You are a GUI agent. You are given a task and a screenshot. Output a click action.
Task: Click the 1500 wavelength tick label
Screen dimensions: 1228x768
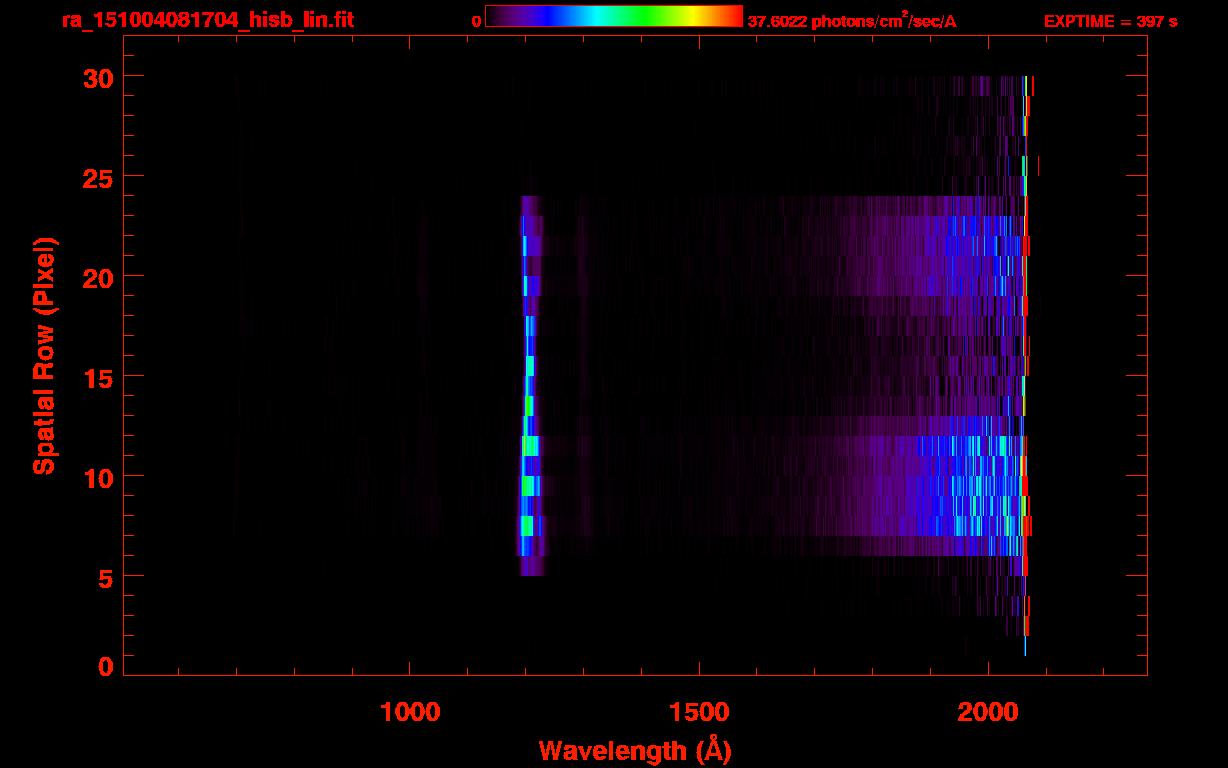[698, 712]
